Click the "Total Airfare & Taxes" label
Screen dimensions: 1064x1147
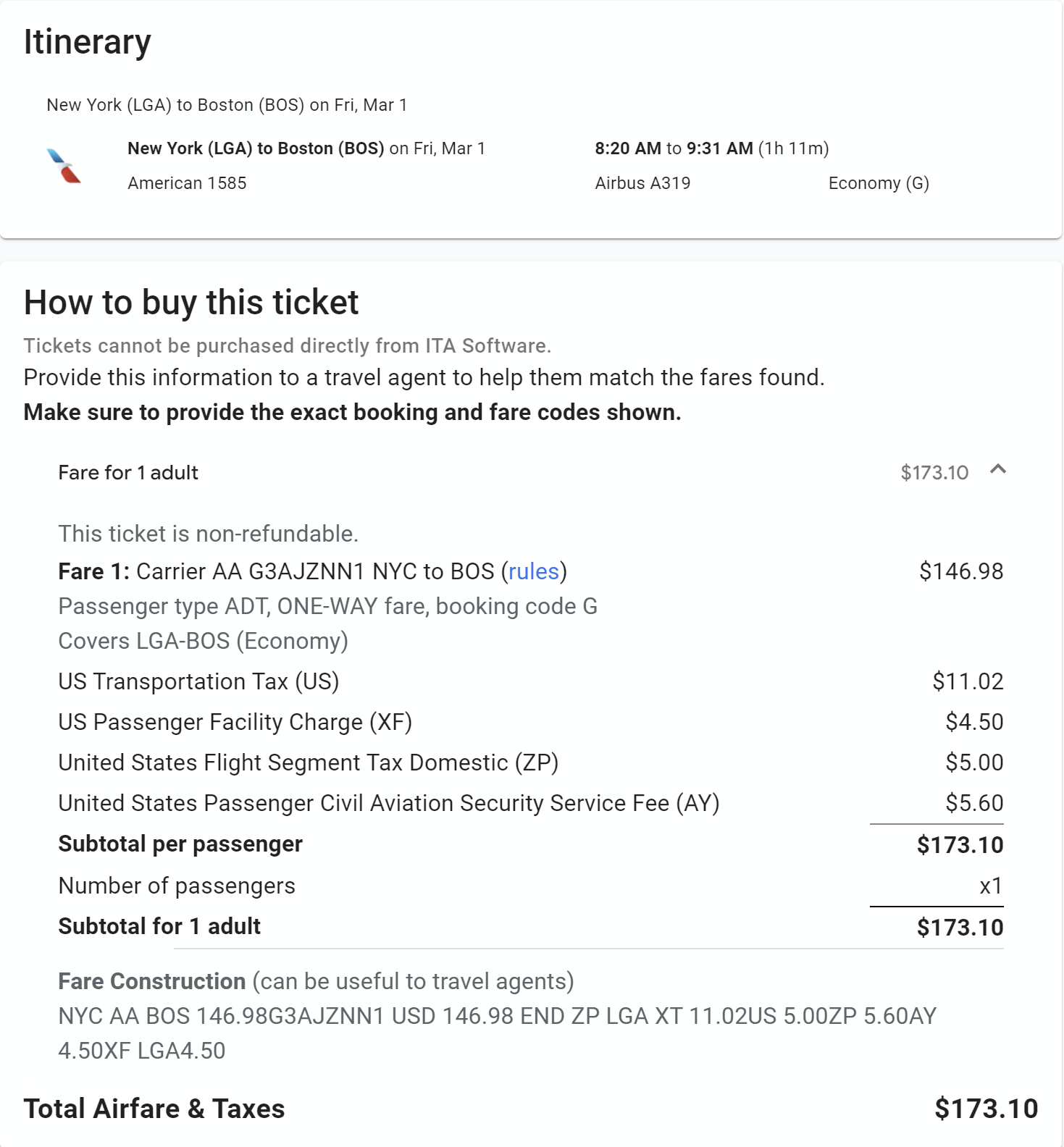coord(154,1109)
